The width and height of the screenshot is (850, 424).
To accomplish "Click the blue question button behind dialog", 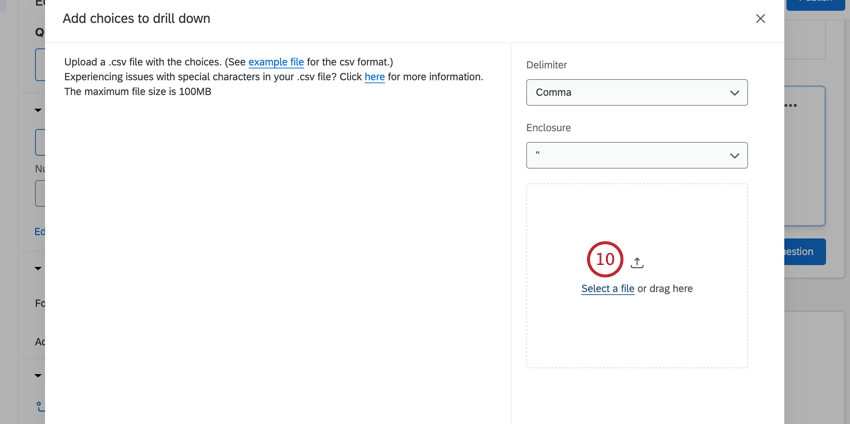I will click(804, 252).
